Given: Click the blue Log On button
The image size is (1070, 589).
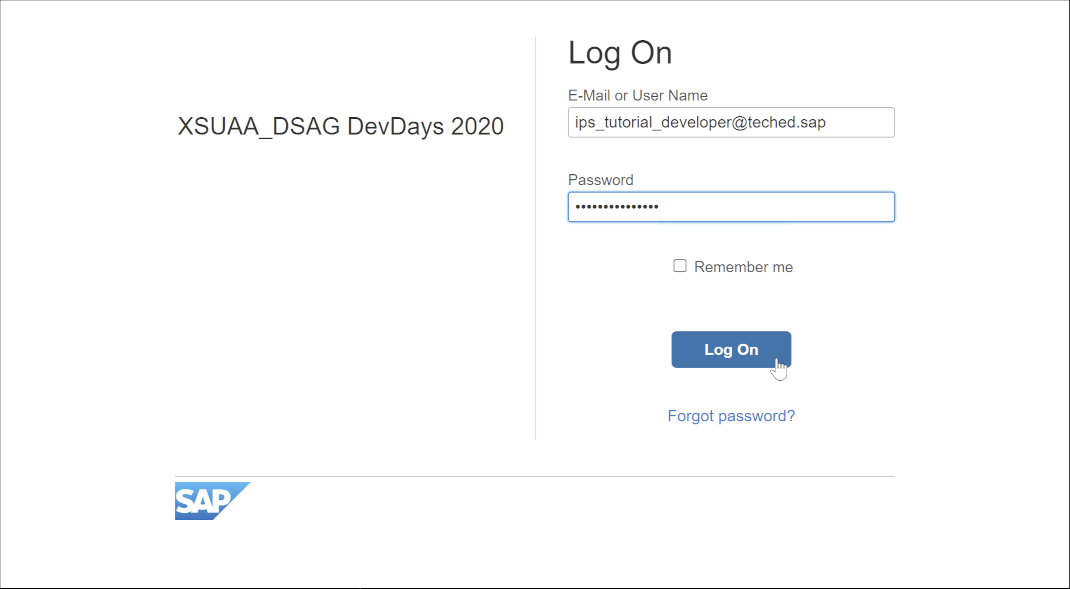Looking at the screenshot, I should pyautogui.click(x=731, y=349).
